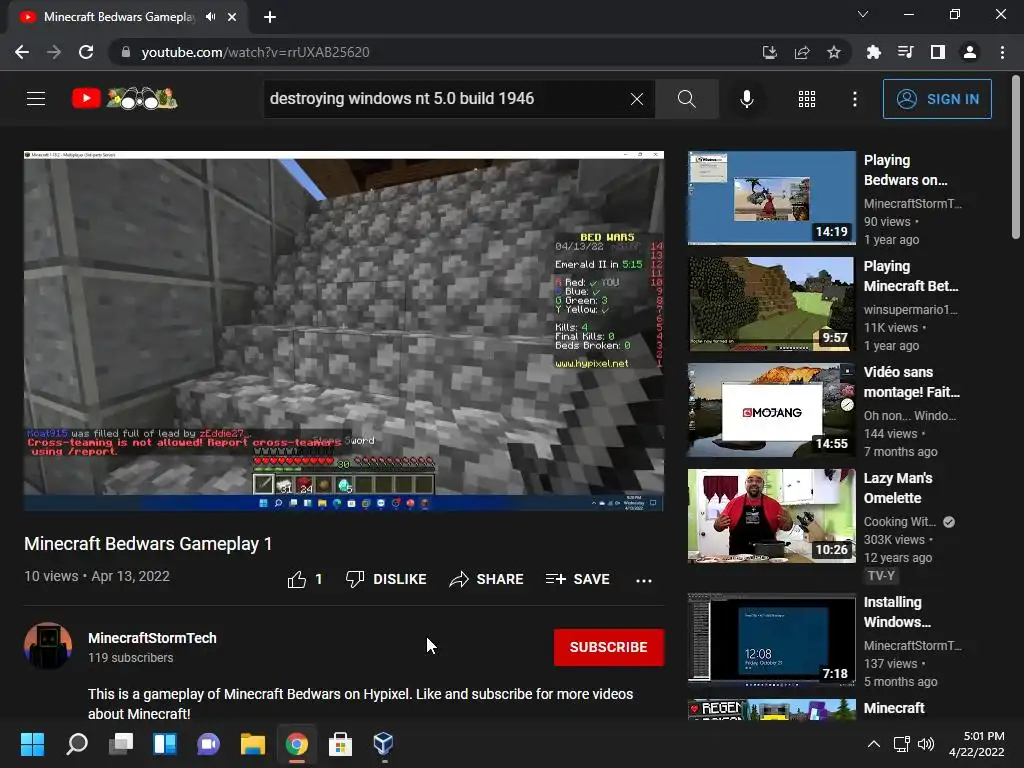Viewport: 1024px width, 768px height.
Task: Open Widgets from taskbar
Action: tap(165, 744)
